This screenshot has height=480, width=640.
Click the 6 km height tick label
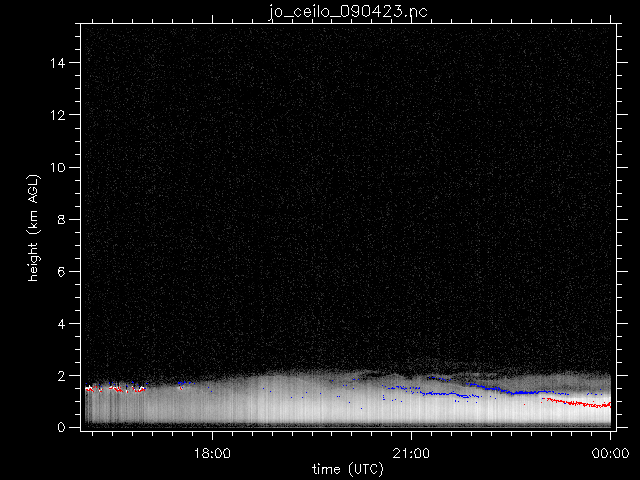click(64, 271)
